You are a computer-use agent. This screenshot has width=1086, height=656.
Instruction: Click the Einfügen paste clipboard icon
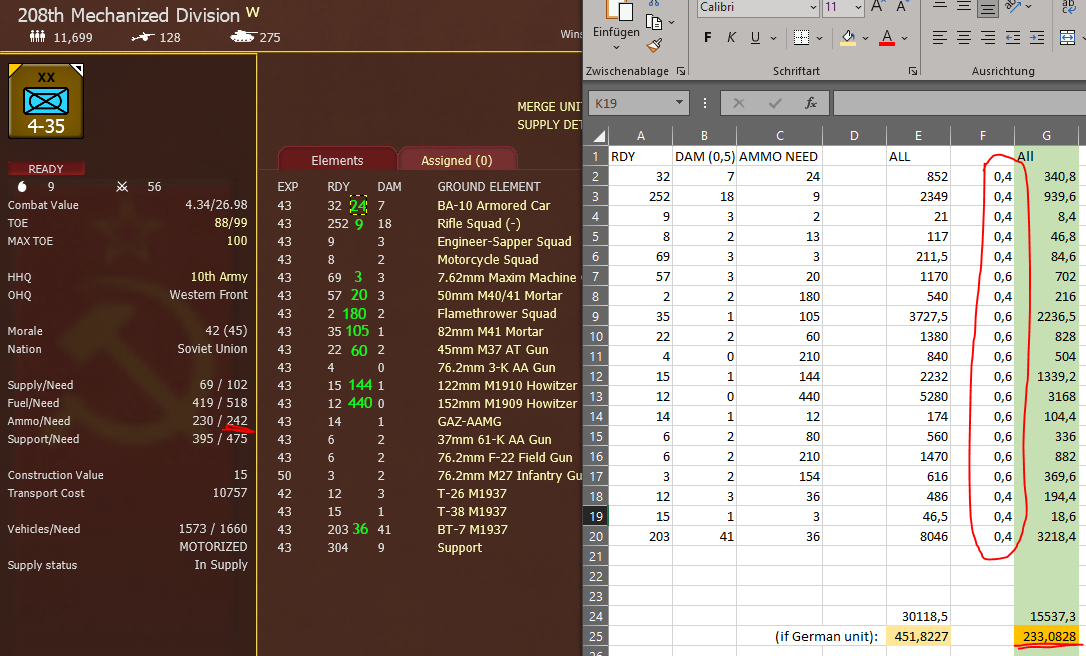(x=619, y=10)
